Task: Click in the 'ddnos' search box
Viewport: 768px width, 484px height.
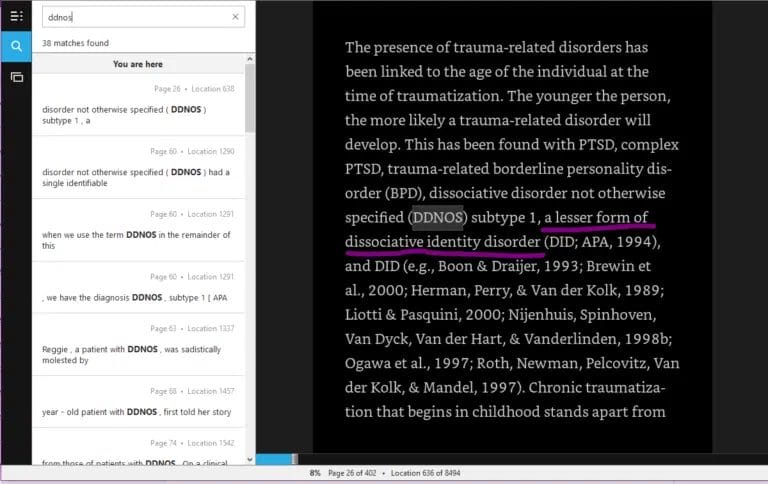Action: [135, 17]
